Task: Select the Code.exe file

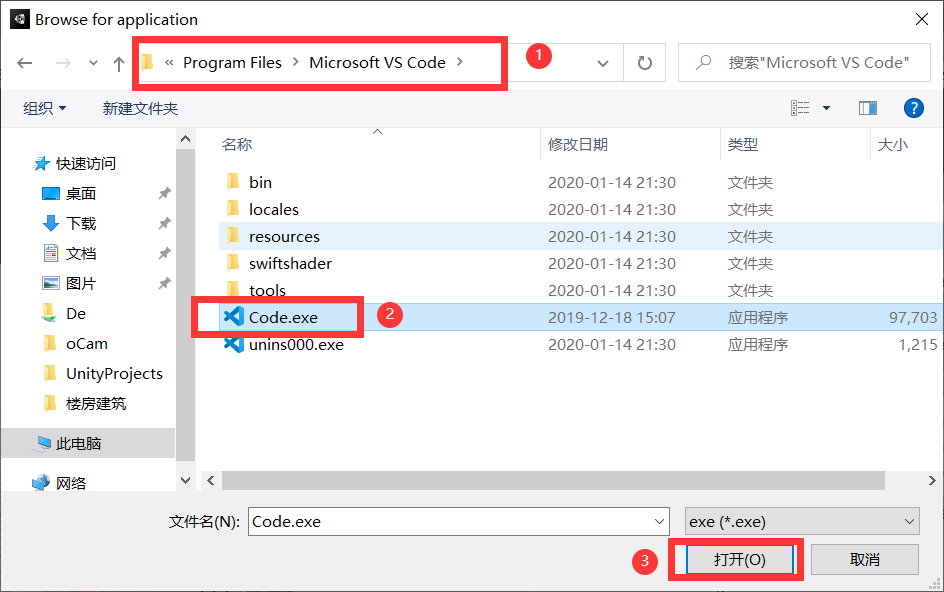Action: coord(282,316)
